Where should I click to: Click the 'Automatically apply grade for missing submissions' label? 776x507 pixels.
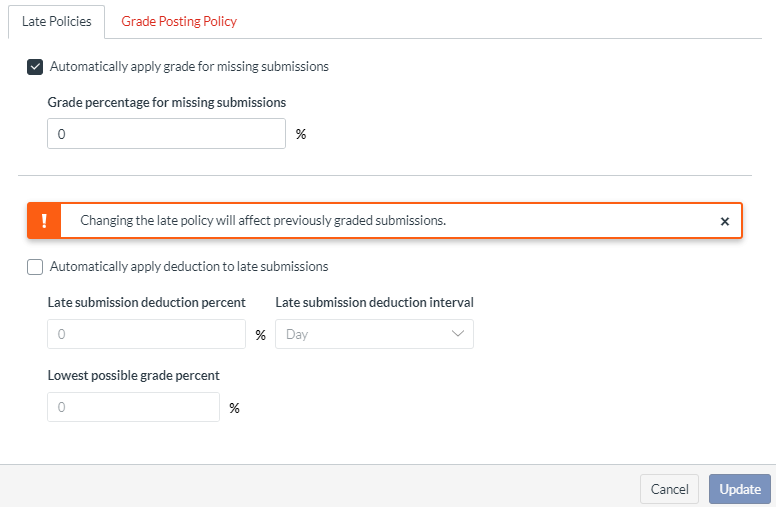pos(189,67)
